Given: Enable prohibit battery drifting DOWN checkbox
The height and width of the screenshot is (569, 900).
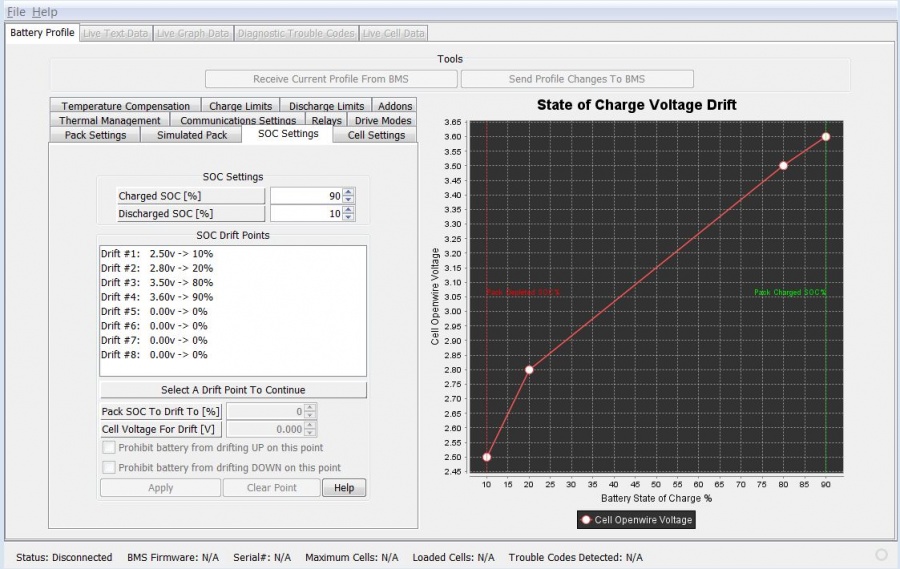Looking at the screenshot, I should (109, 467).
